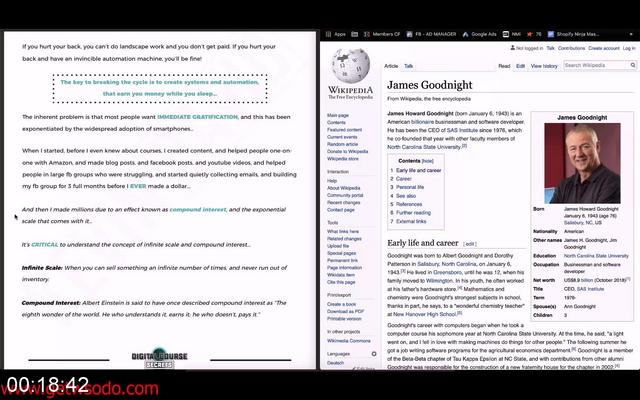Image resolution: width=640 pixels, height=400 pixels.
Task: Open the starred 76 bookmark
Action: coord(534,34)
